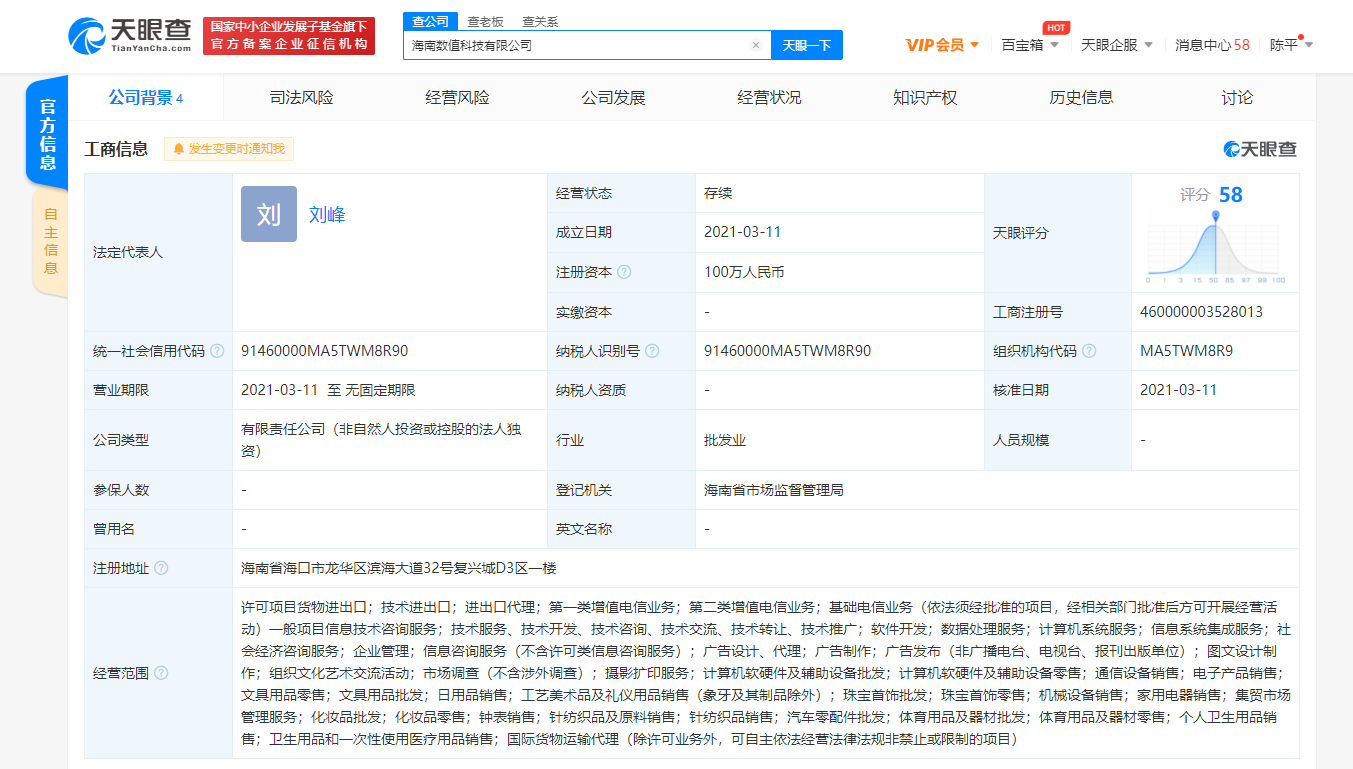Click the help icon next to 注册资本
The height and width of the screenshot is (769, 1353).
point(624,272)
